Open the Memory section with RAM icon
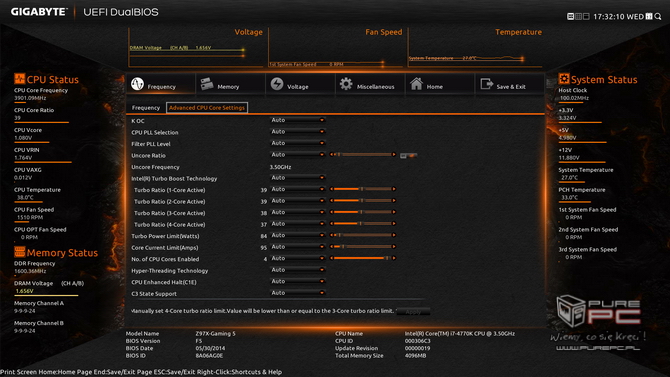This screenshot has height=377, width=670. point(230,84)
